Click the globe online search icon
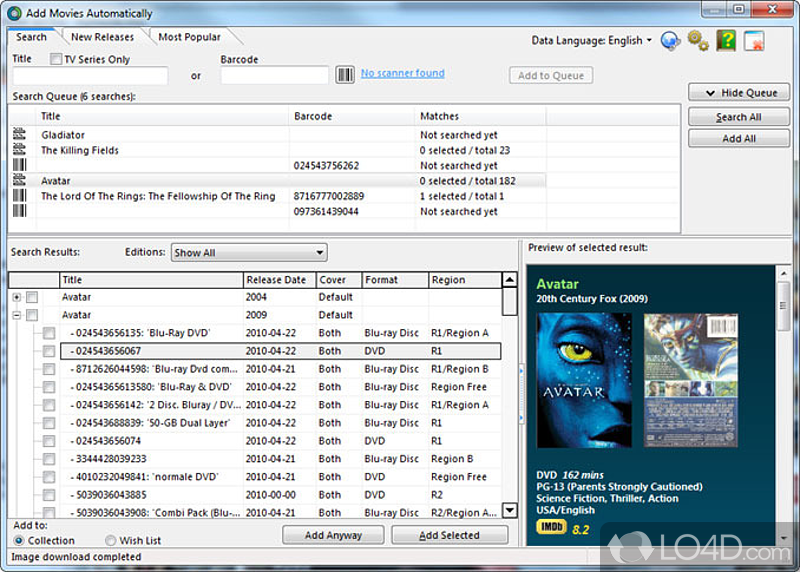 670,40
